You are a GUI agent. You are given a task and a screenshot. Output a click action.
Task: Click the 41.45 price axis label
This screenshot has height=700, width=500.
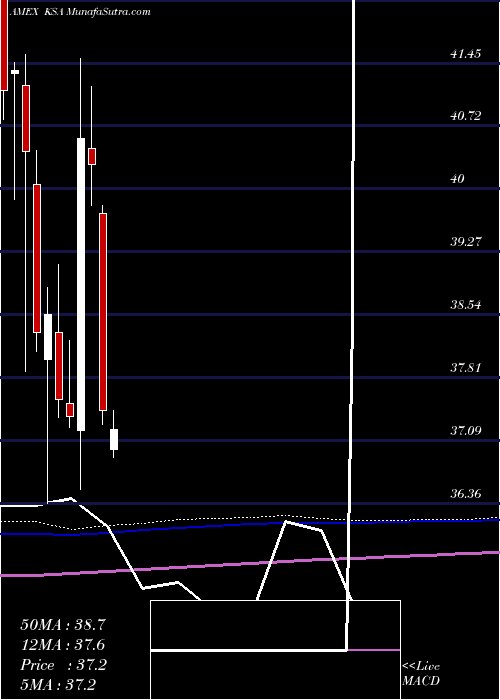pos(466,54)
